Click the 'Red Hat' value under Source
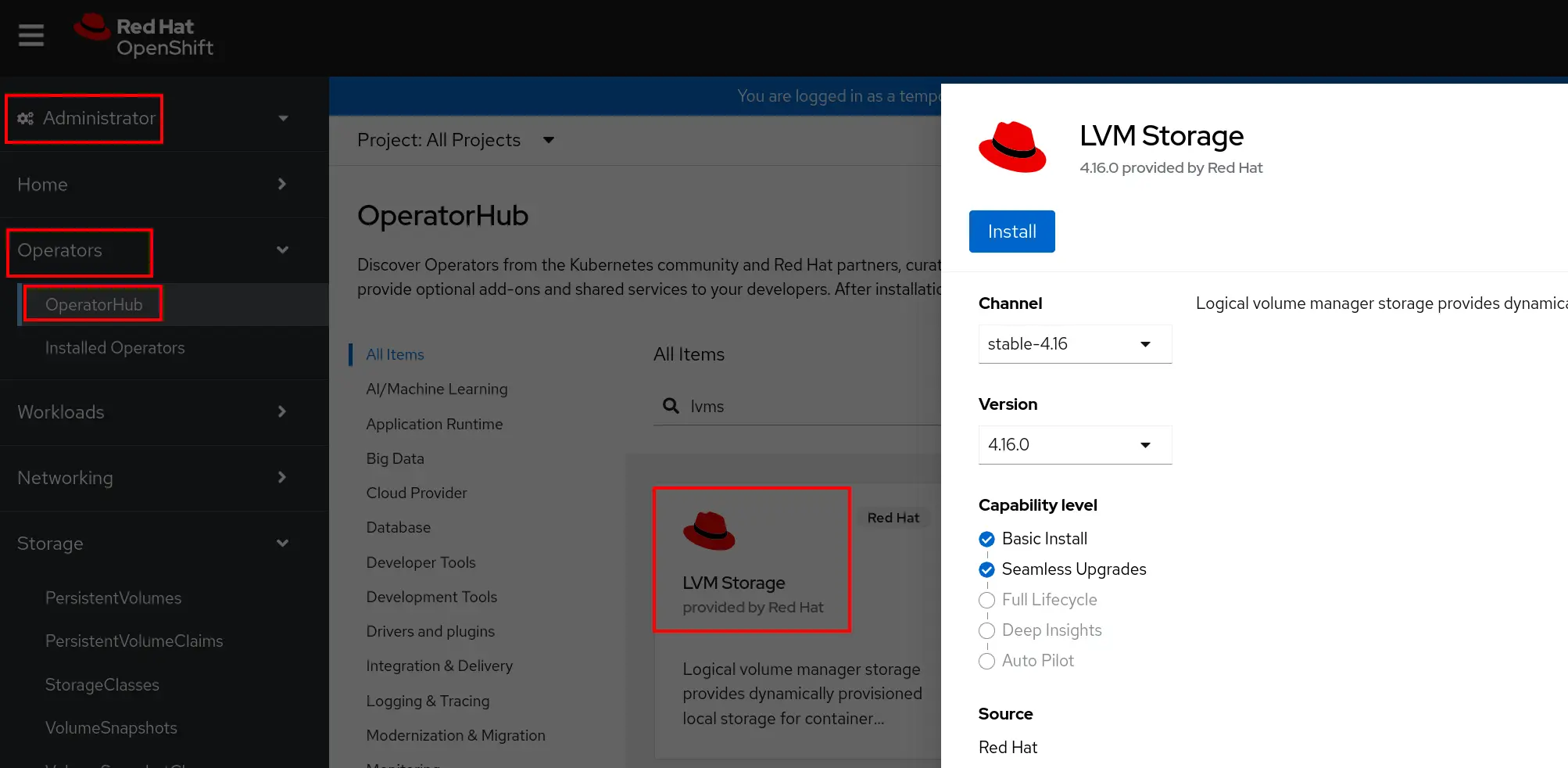The height and width of the screenshot is (768, 1568). 1008,748
